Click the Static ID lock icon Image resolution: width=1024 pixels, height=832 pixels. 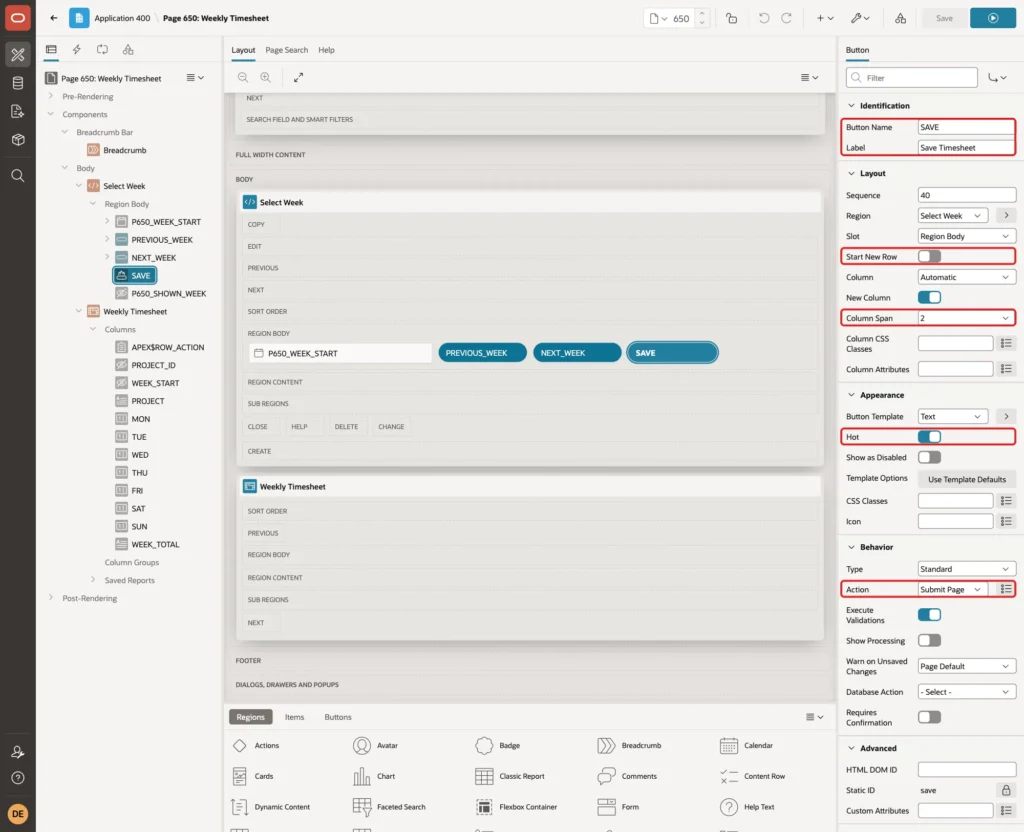coord(1006,790)
